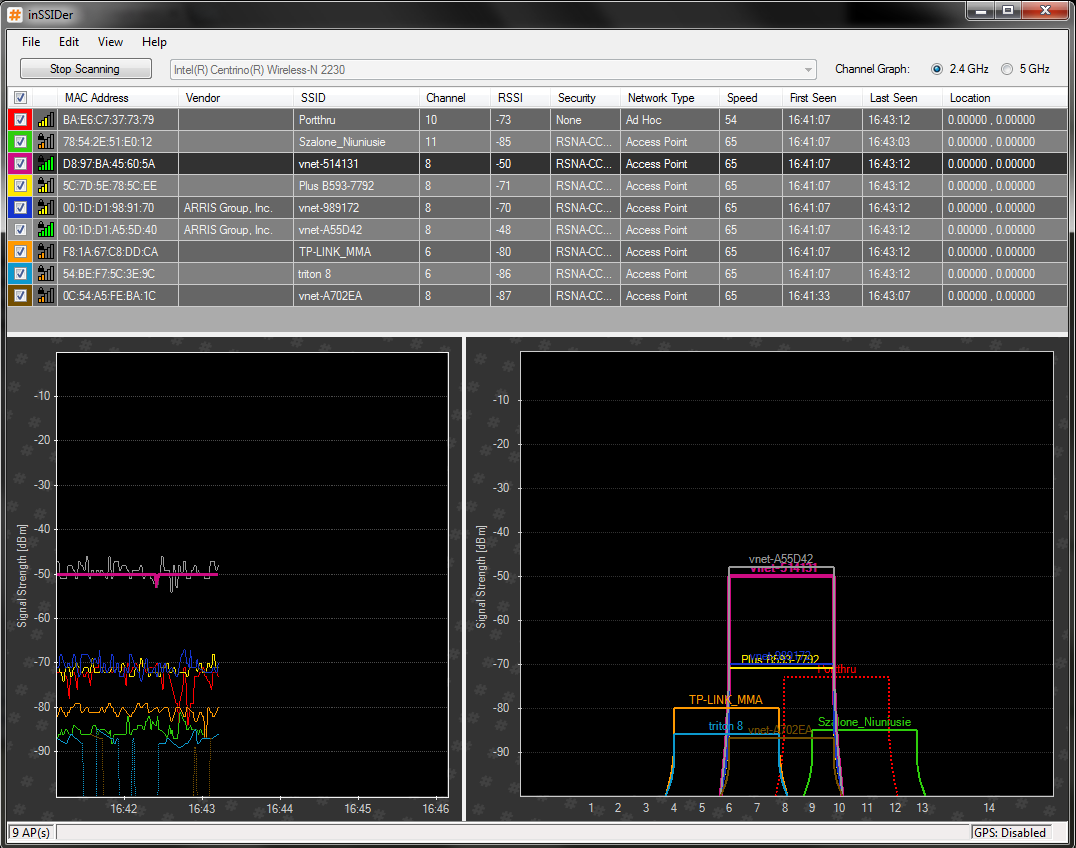Toggle the select-all checkbox in table header
Screen dimensions: 1076x848
(x=20, y=98)
